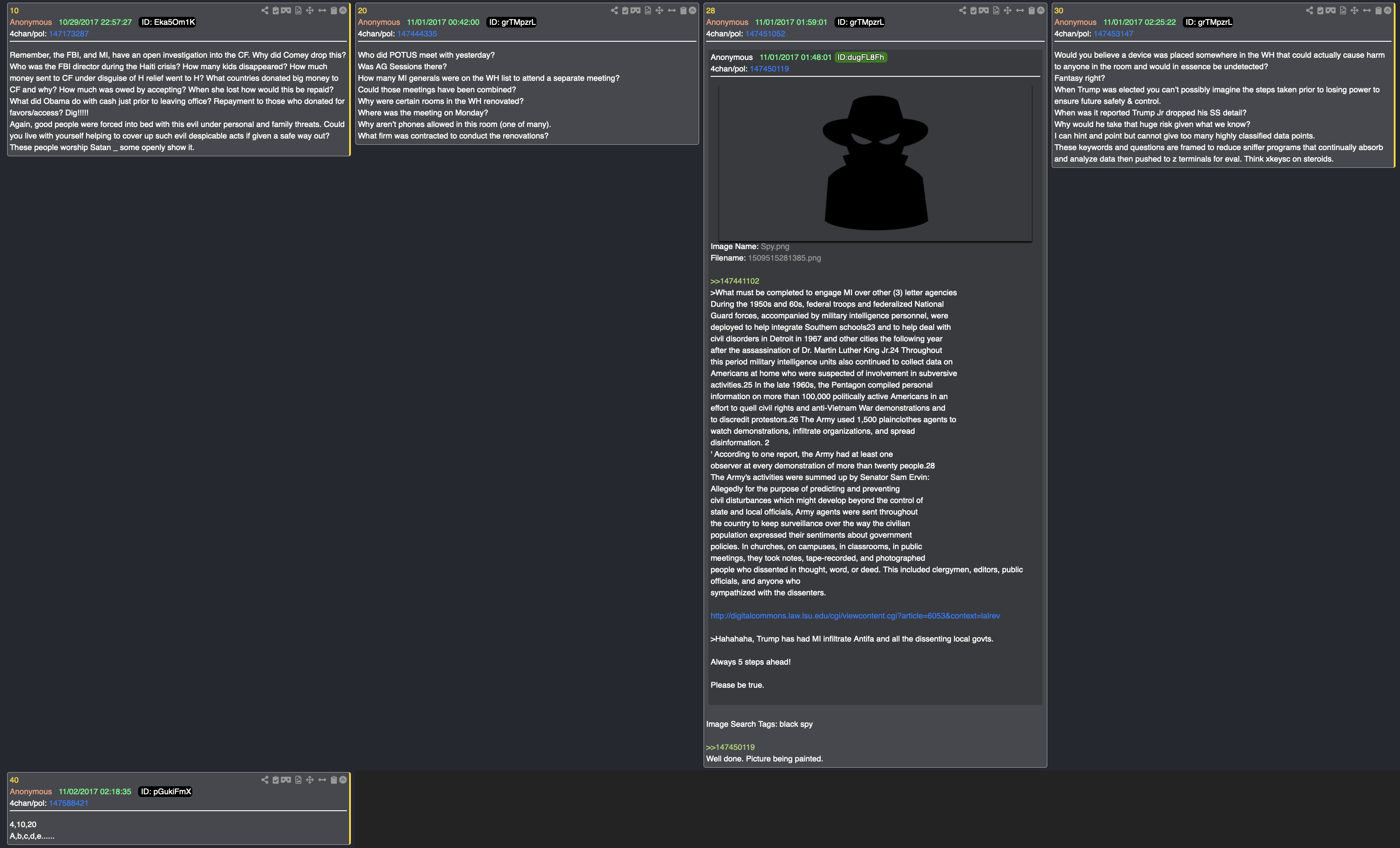Follow the >>147450119 reply reference
Viewport: 1400px width, 848px height.
[731, 748]
